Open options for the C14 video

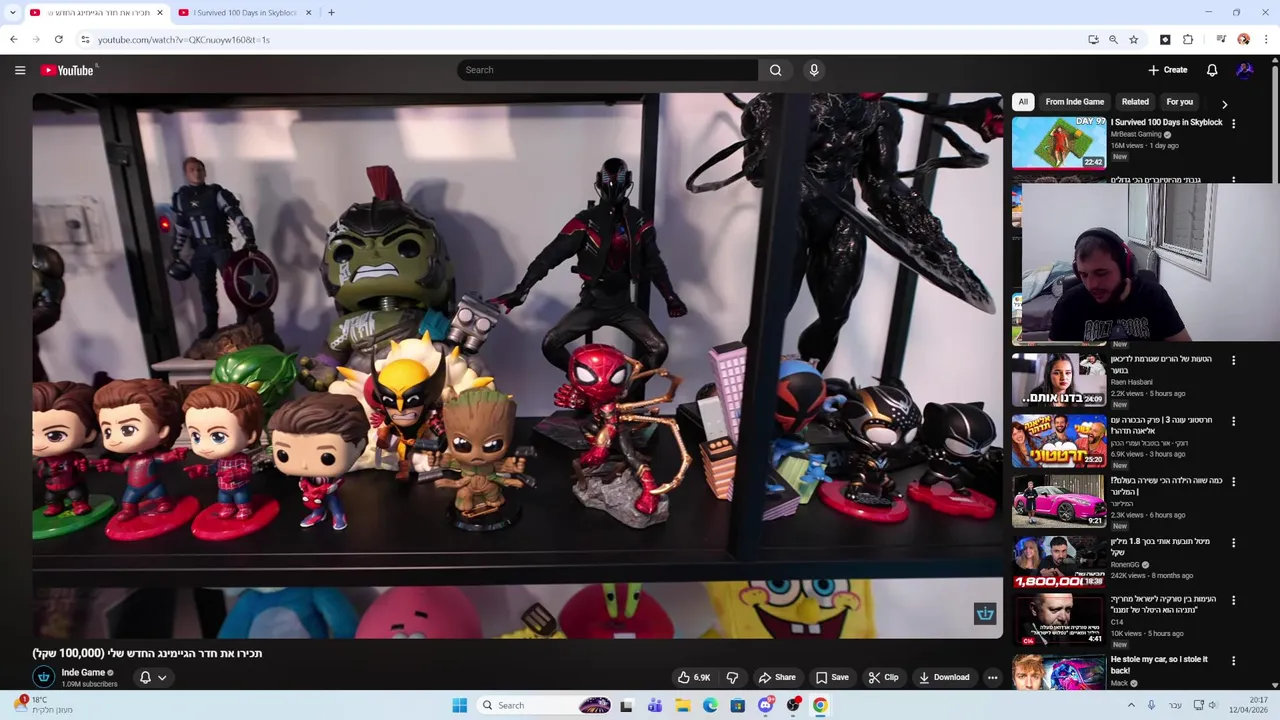click(1233, 600)
